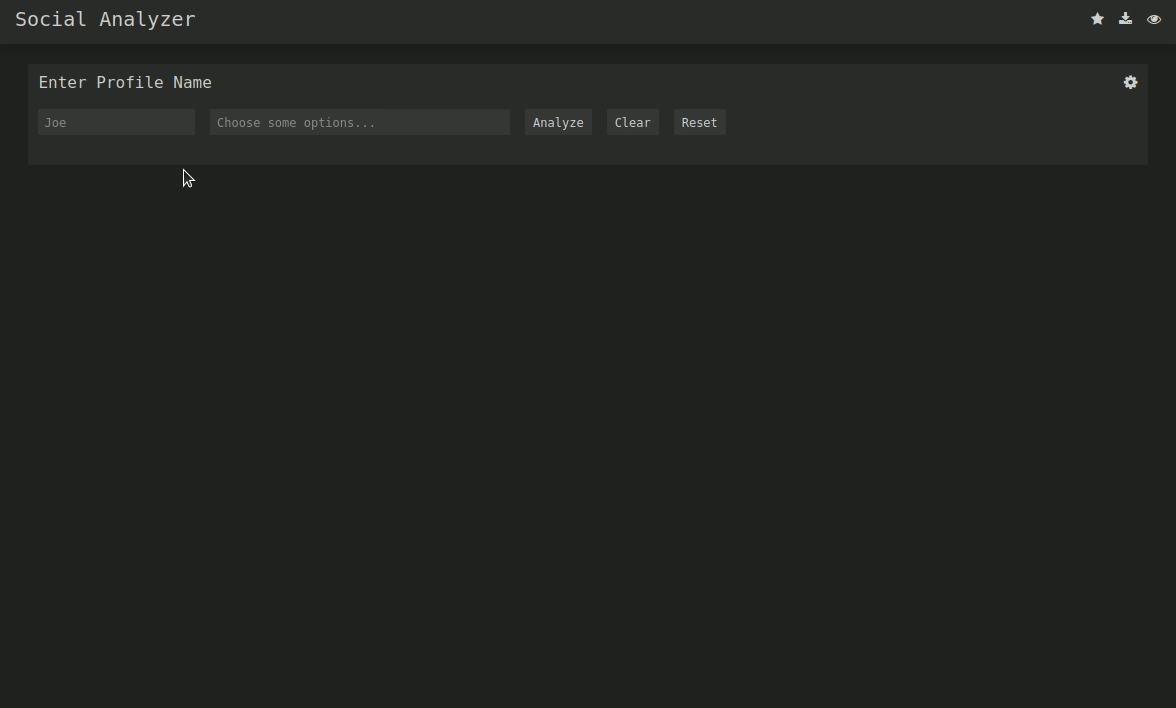Viewport: 1176px width, 708px height.
Task: Click the eye icon in header
Action: [1154, 19]
